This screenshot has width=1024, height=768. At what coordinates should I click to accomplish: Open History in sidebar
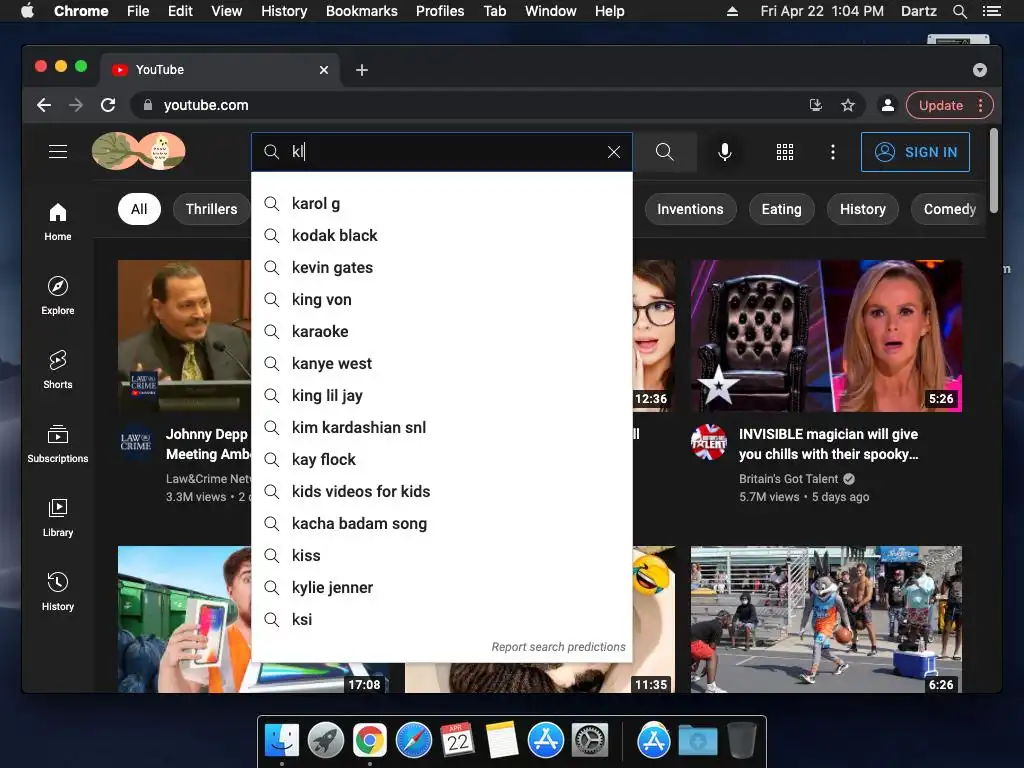click(58, 592)
